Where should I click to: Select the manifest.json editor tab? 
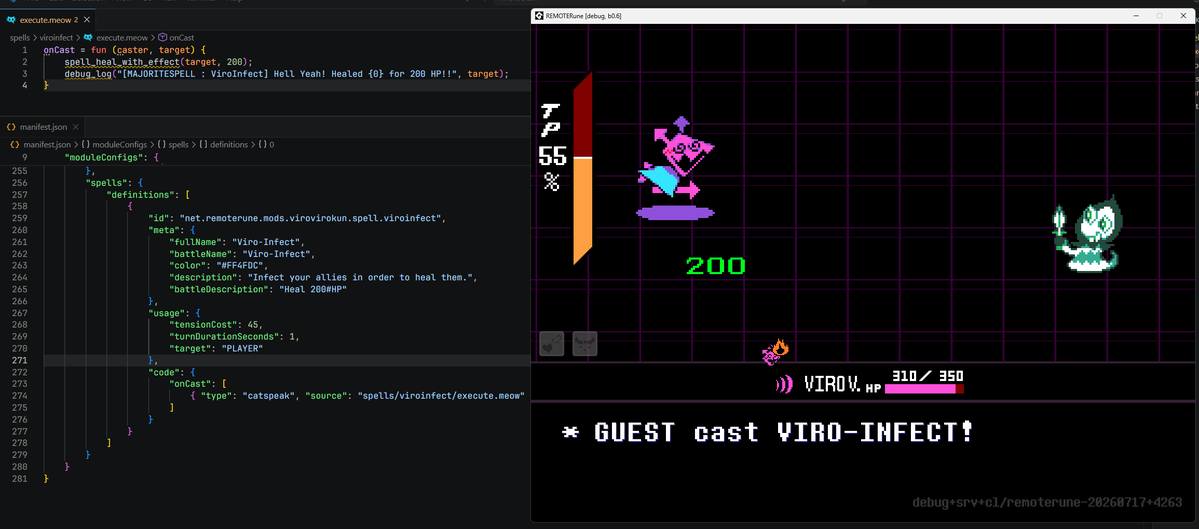41,126
